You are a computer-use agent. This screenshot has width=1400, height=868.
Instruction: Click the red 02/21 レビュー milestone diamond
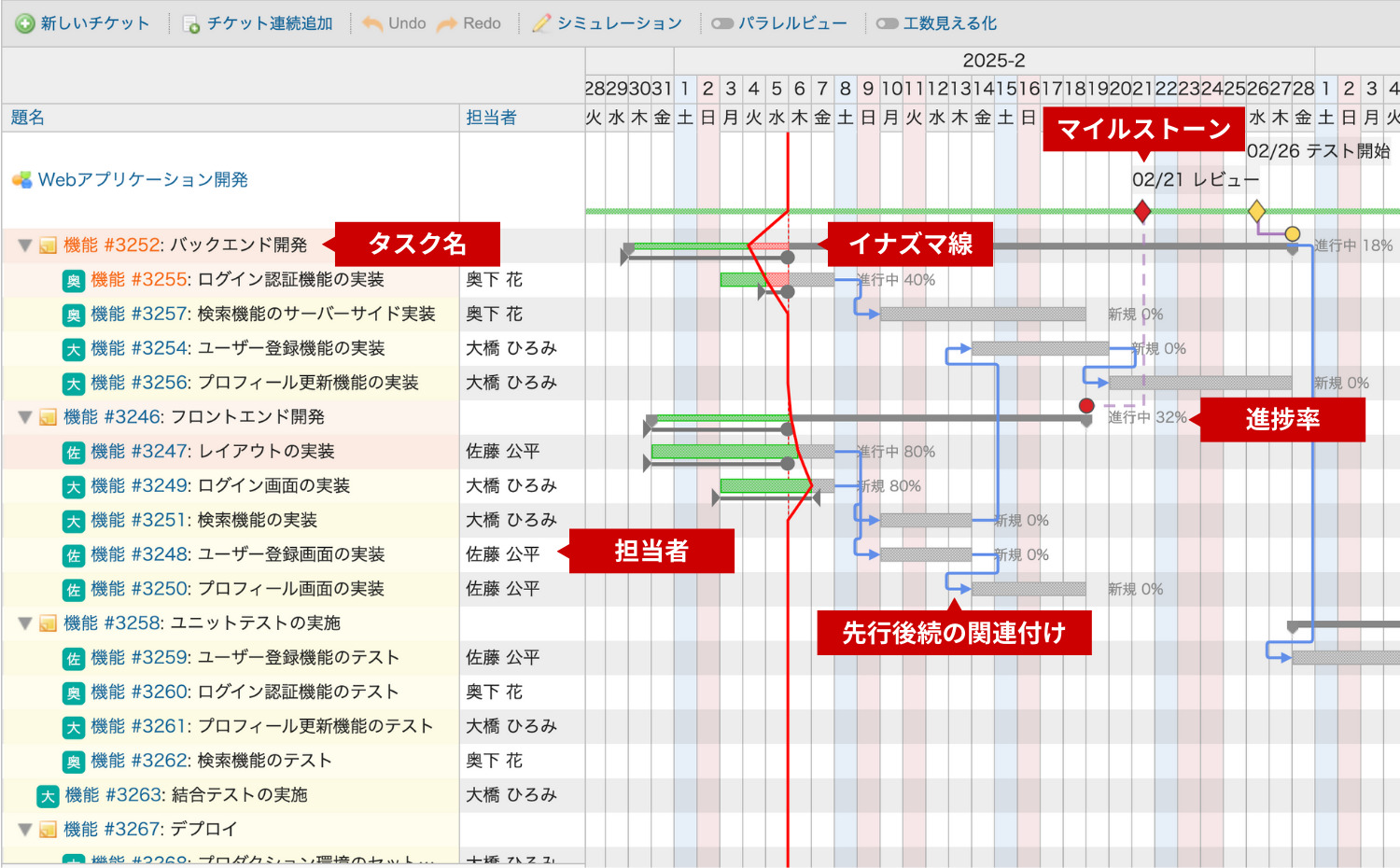[1142, 212]
